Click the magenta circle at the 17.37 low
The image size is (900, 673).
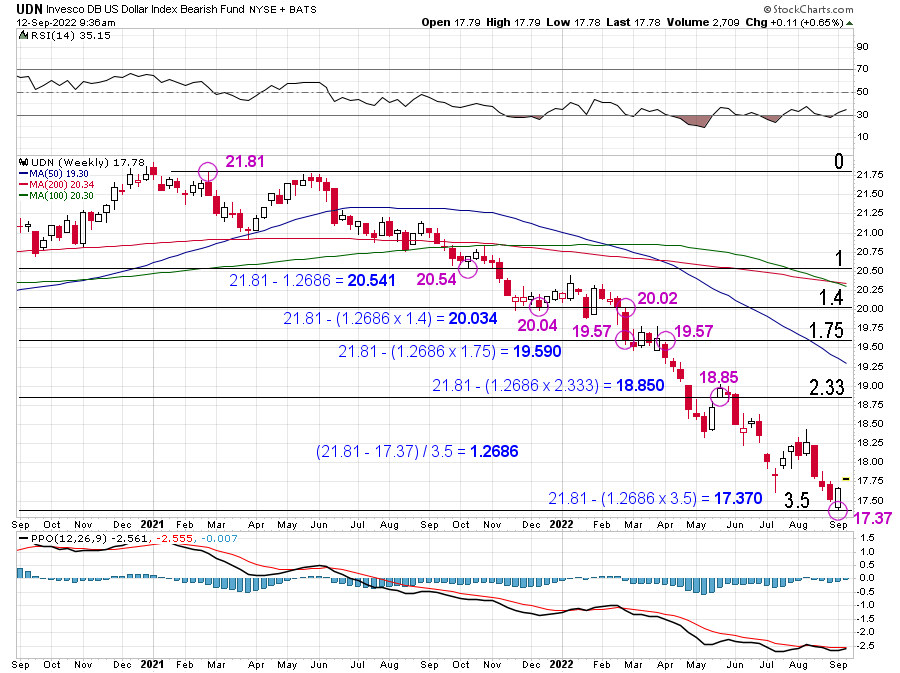838,509
